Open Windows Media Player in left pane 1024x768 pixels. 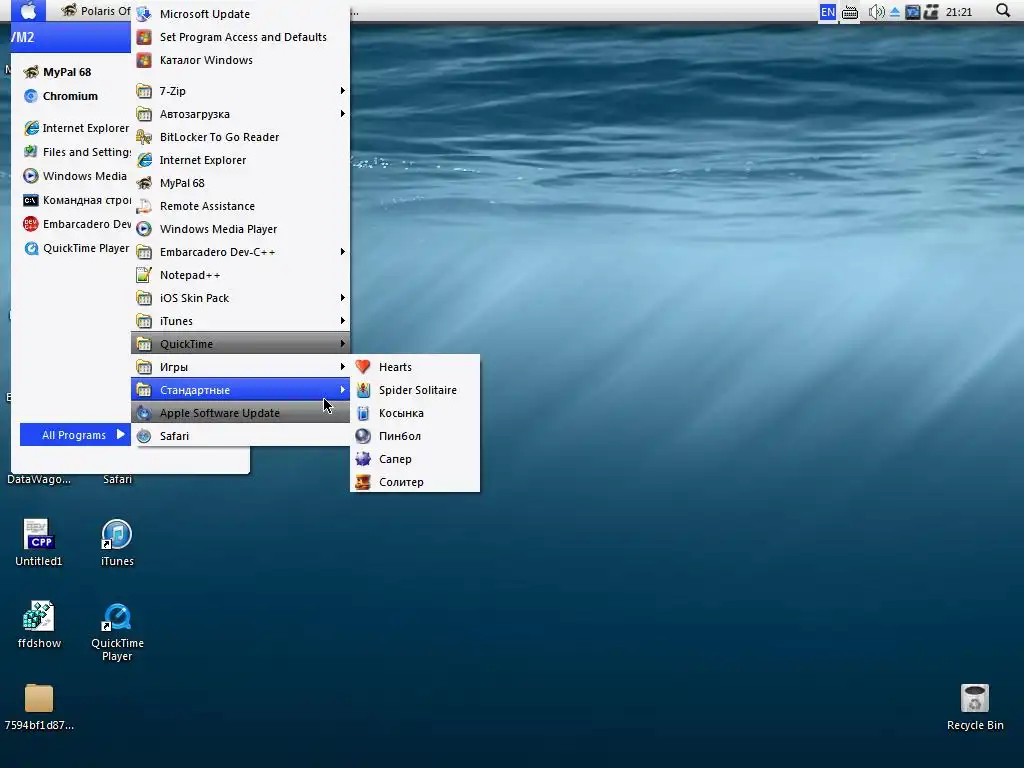coord(75,176)
